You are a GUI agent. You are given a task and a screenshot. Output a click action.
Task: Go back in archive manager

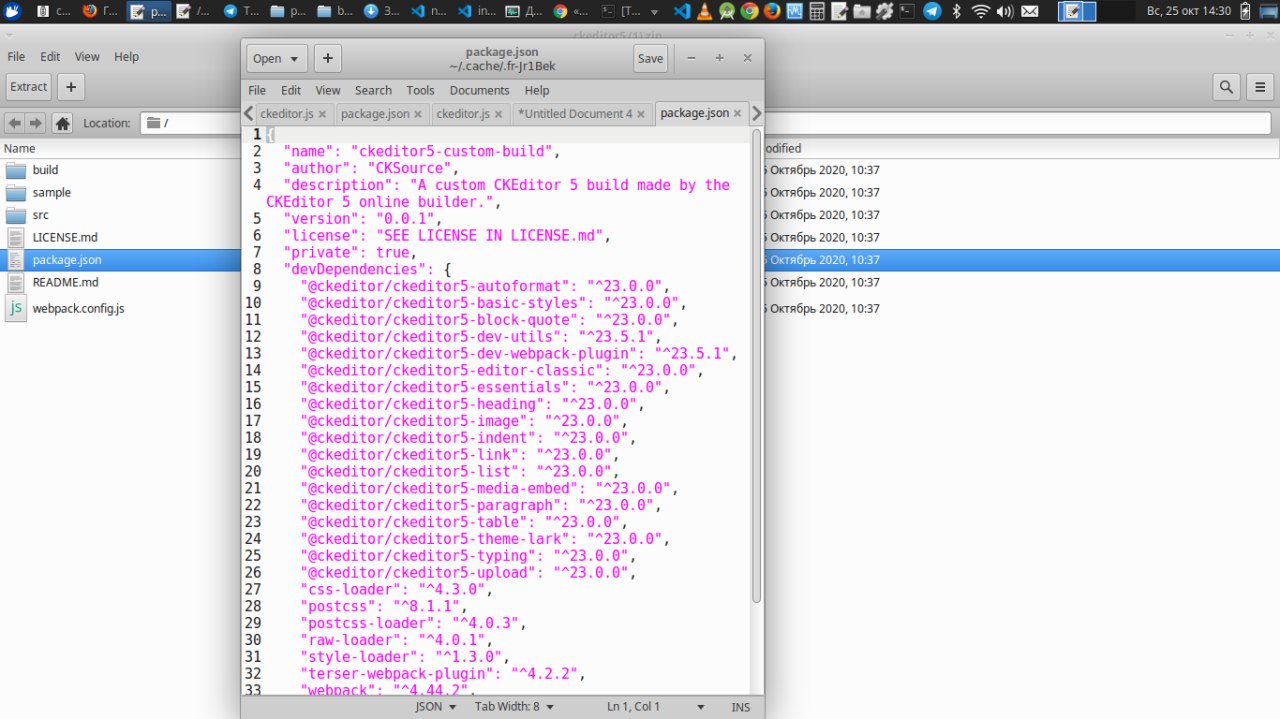[x=15, y=123]
